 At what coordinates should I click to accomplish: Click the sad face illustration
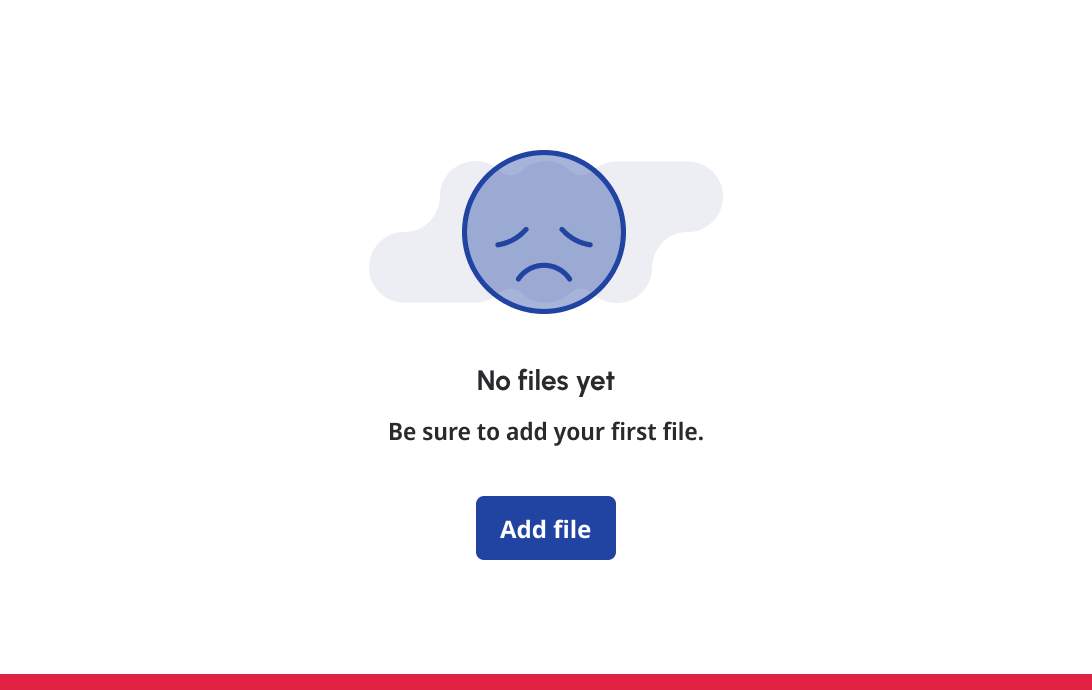(x=544, y=232)
